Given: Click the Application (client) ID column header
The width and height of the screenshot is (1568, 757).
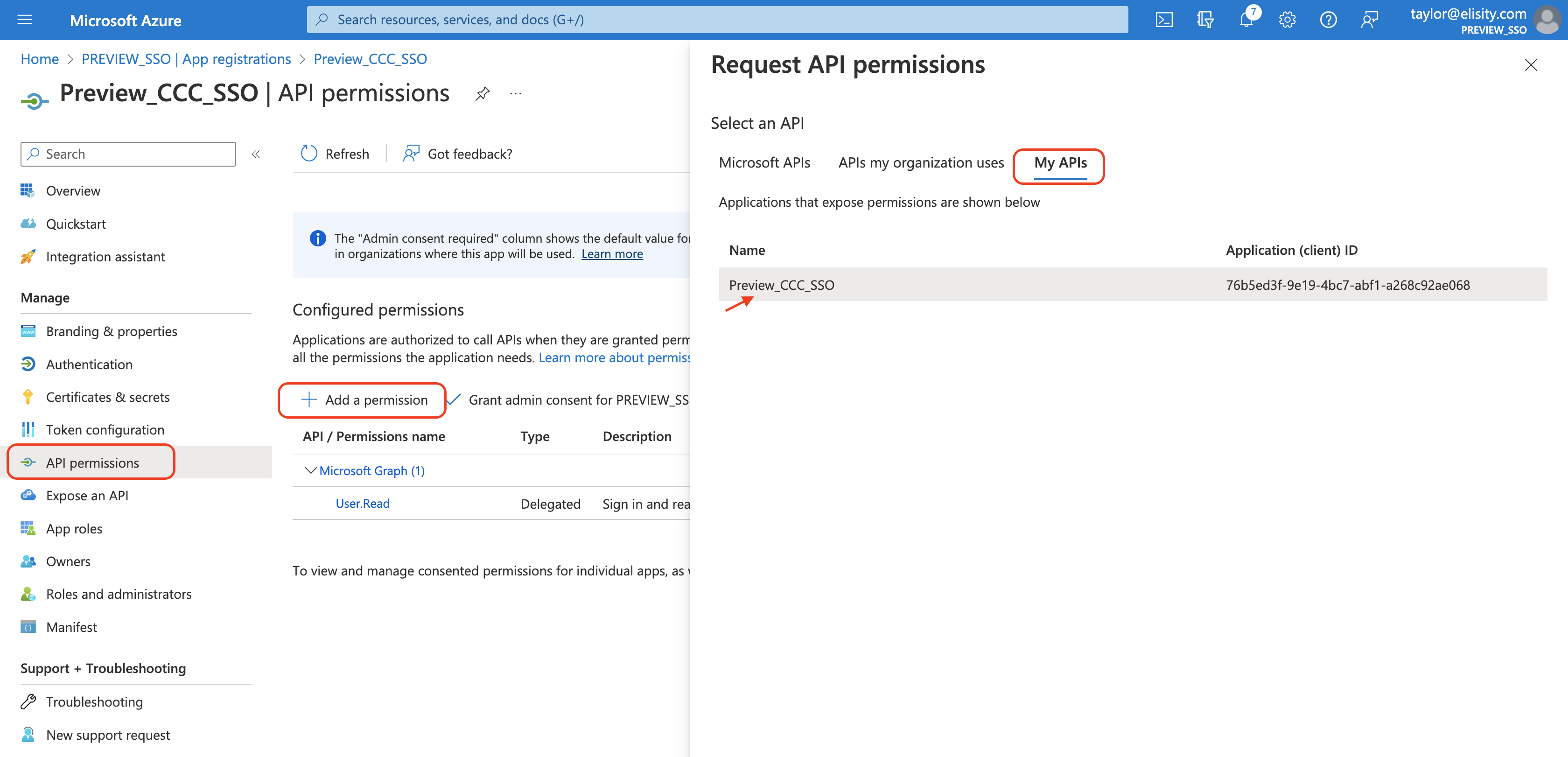Looking at the screenshot, I should point(1291,250).
